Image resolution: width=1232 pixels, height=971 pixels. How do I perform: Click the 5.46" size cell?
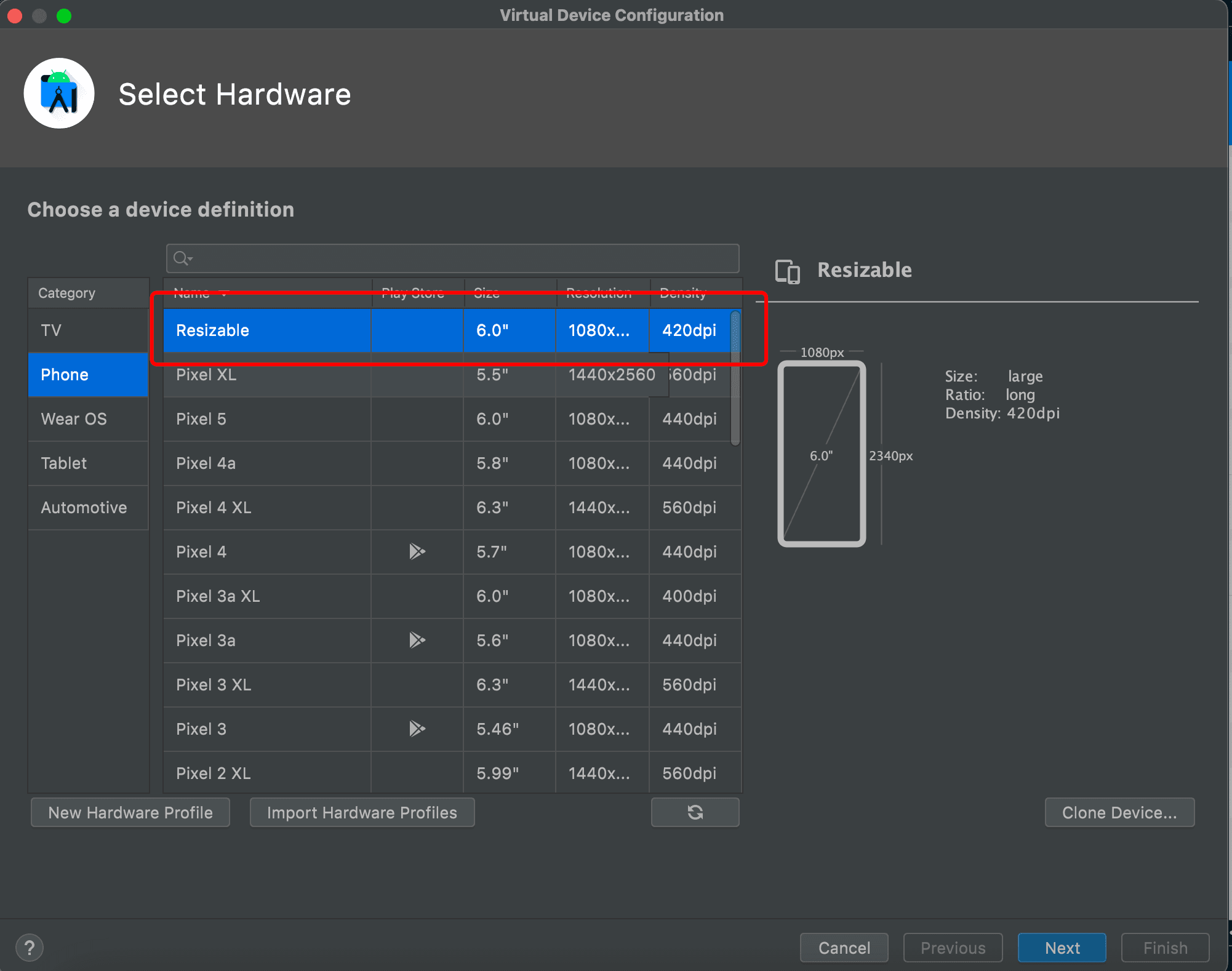[510, 729]
